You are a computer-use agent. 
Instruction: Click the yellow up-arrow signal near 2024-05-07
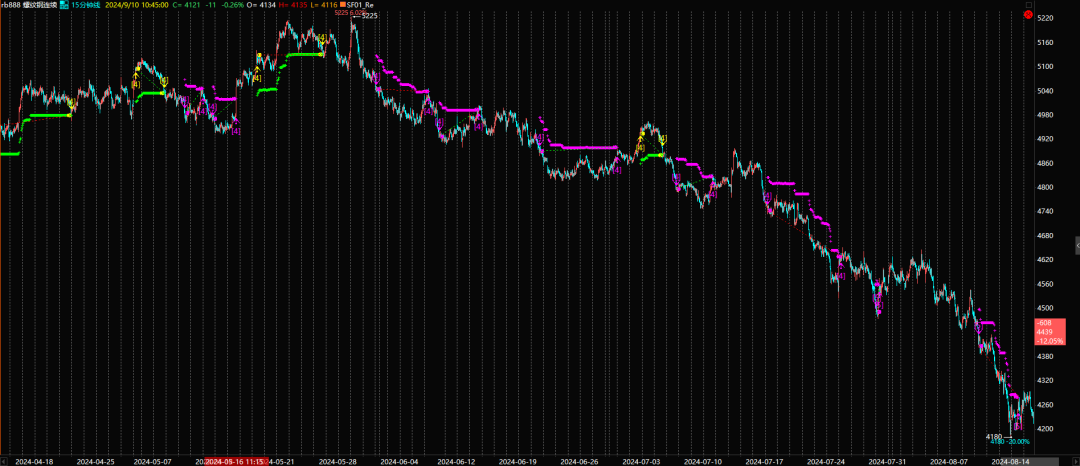tap(137, 72)
